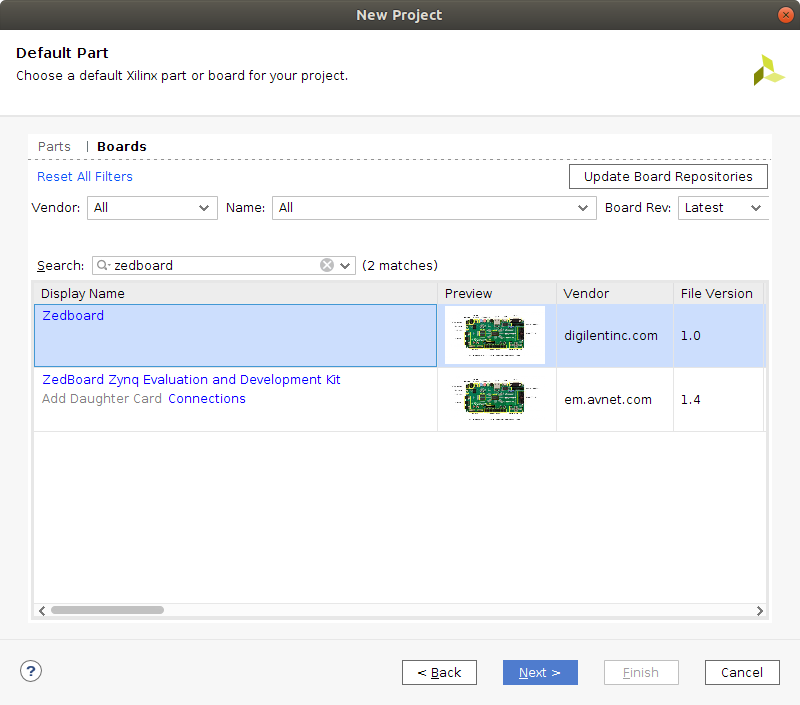
Task: Click the scroll right arrow
Action: click(759, 611)
